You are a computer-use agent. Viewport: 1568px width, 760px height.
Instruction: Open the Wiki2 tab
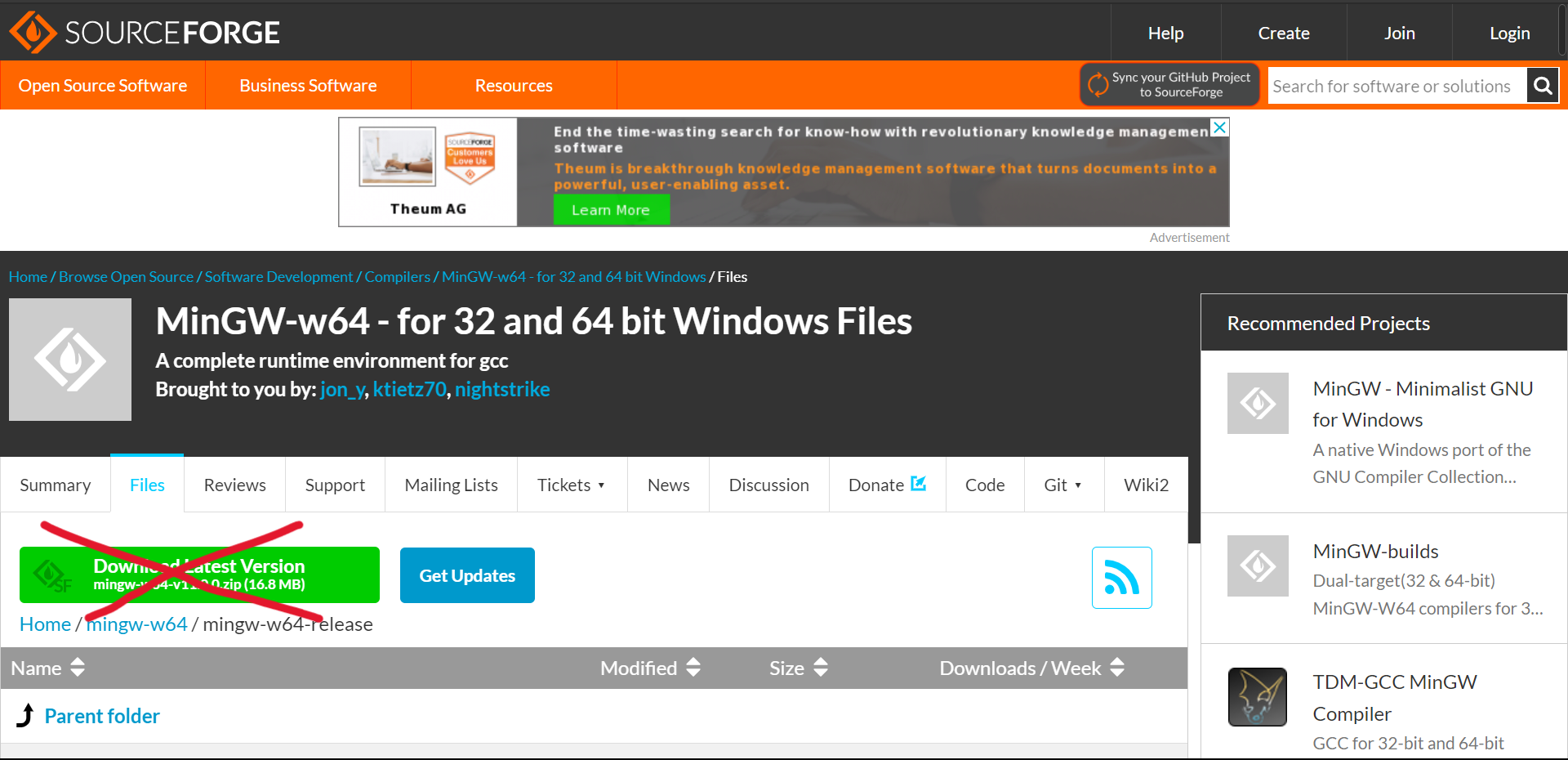[1146, 485]
